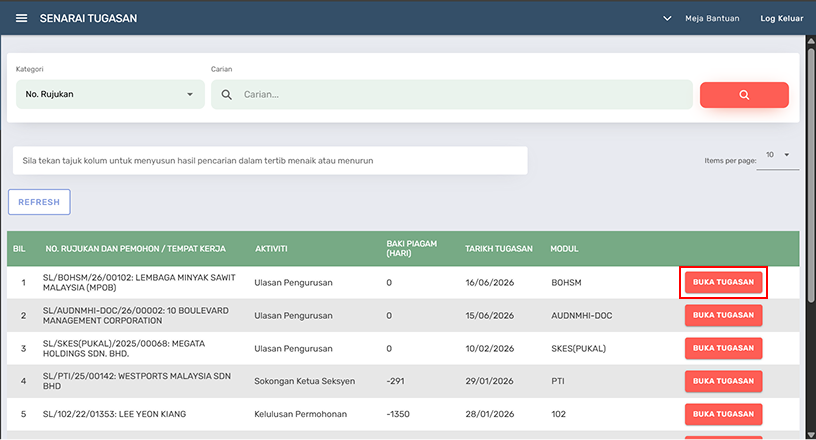Open task for LEMBAGA MINYAK SAWIT MALAYSIA
Image resolution: width=816 pixels, height=440 pixels.
coord(723,282)
